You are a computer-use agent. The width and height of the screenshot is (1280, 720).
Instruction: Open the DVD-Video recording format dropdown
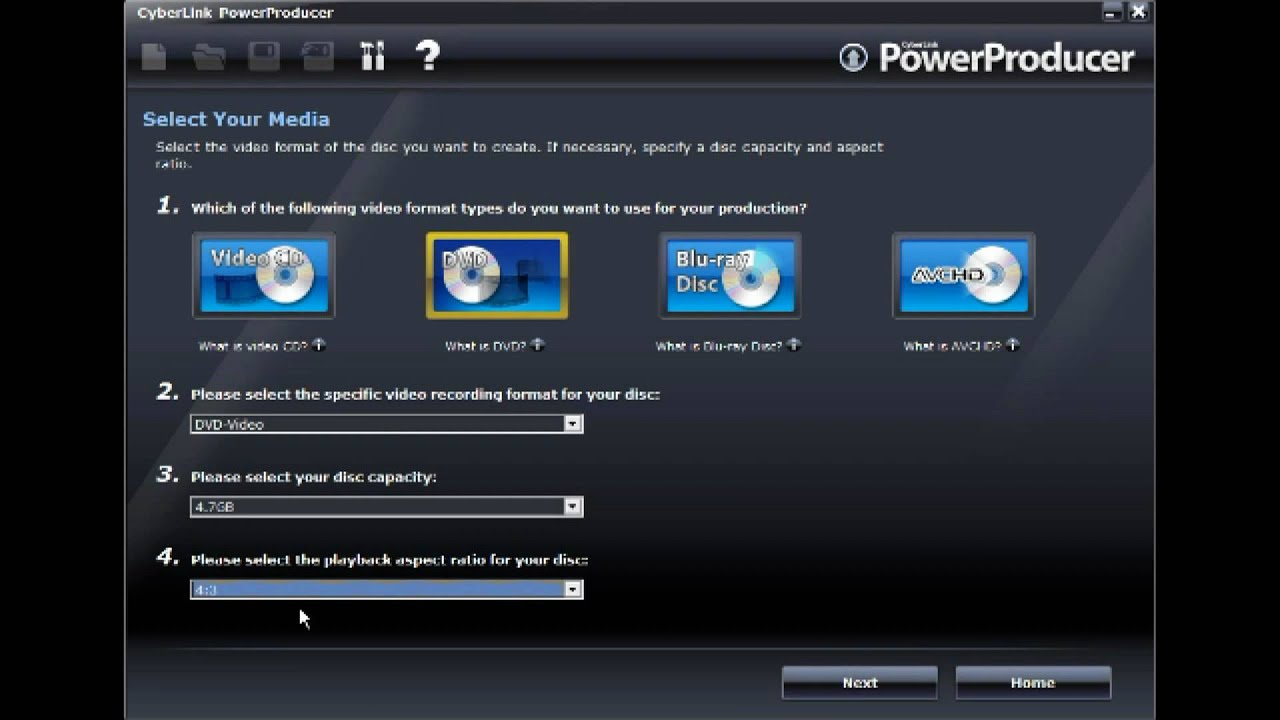click(386, 424)
